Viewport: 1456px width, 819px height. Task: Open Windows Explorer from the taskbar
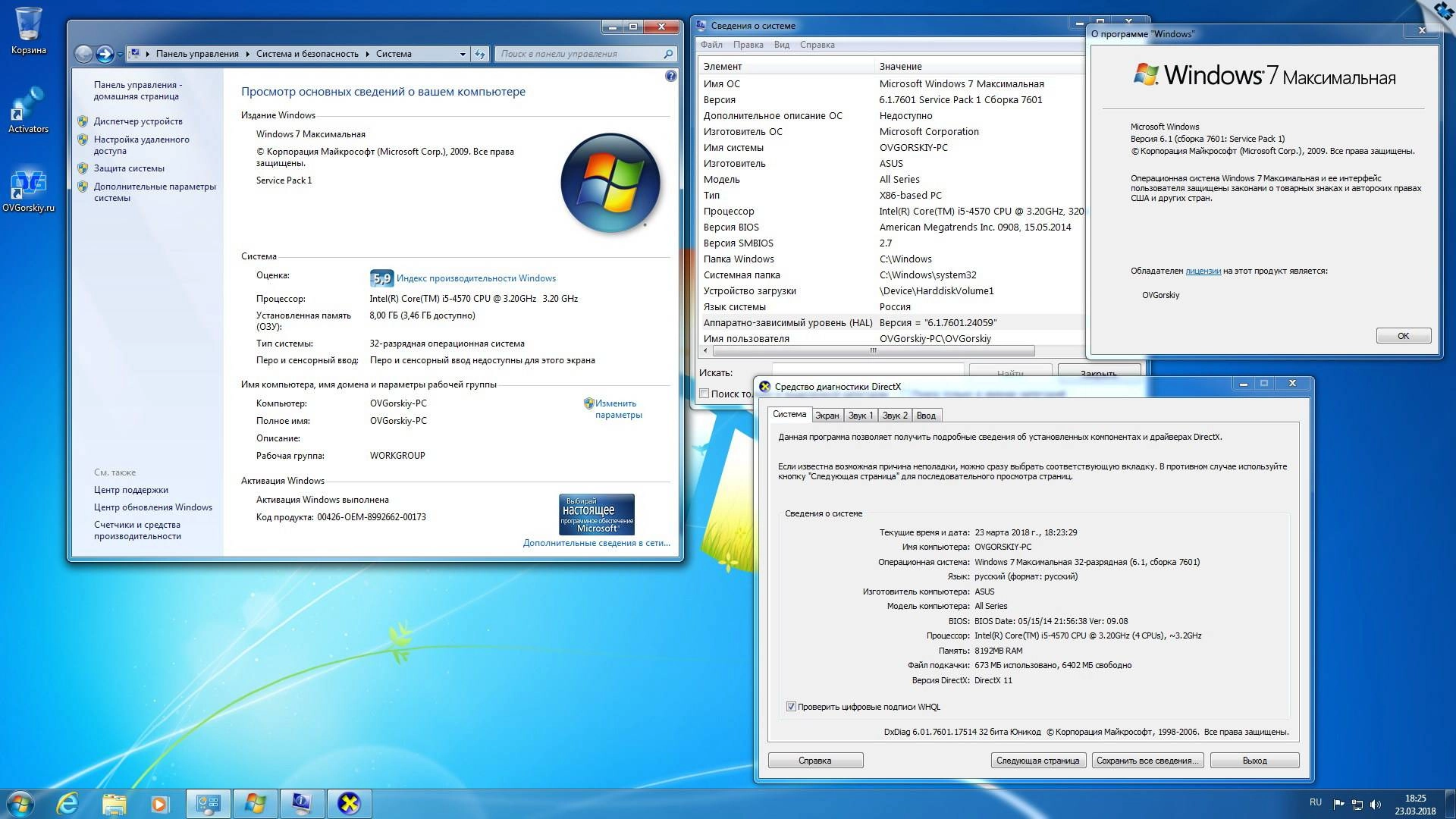click(x=114, y=803)
